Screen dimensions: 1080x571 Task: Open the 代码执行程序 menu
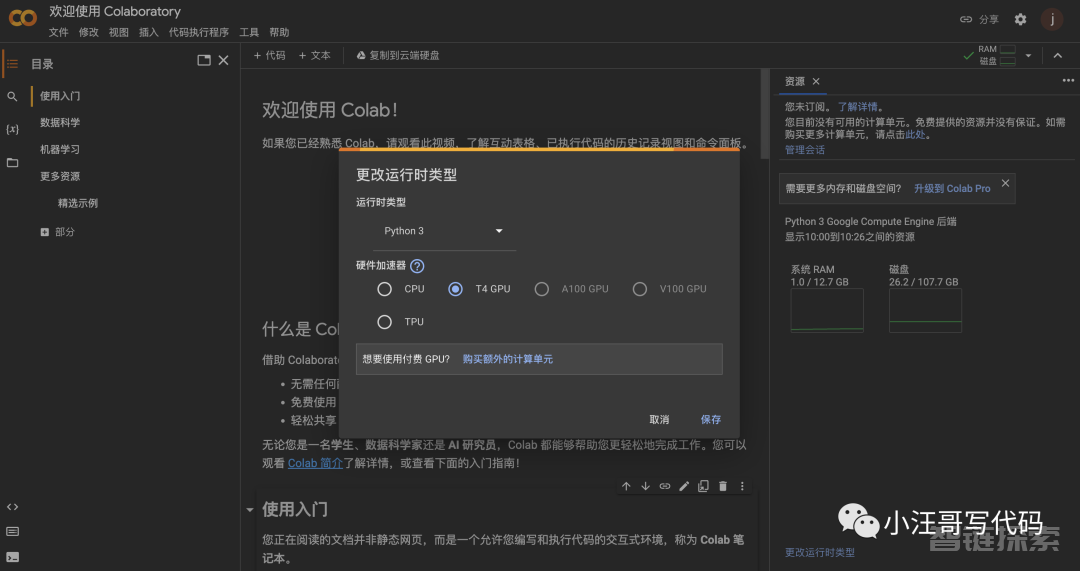[199, 32]
